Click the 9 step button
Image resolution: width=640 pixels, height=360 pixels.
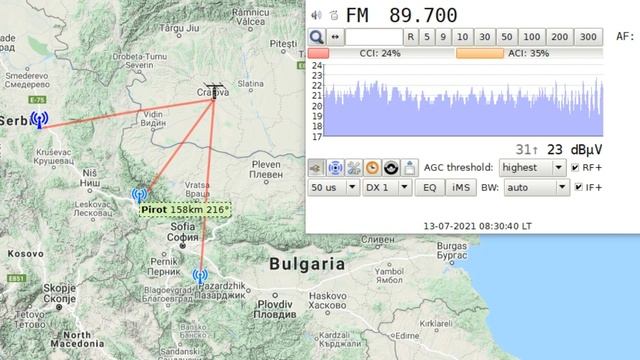point(443,37)
